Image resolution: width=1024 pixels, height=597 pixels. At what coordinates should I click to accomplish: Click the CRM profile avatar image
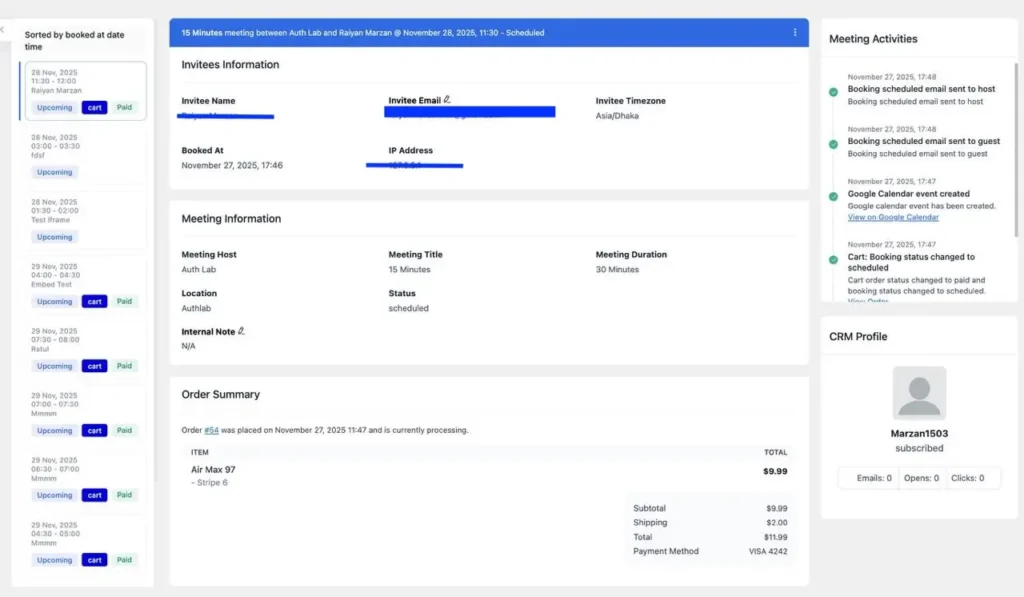[919, 393]
